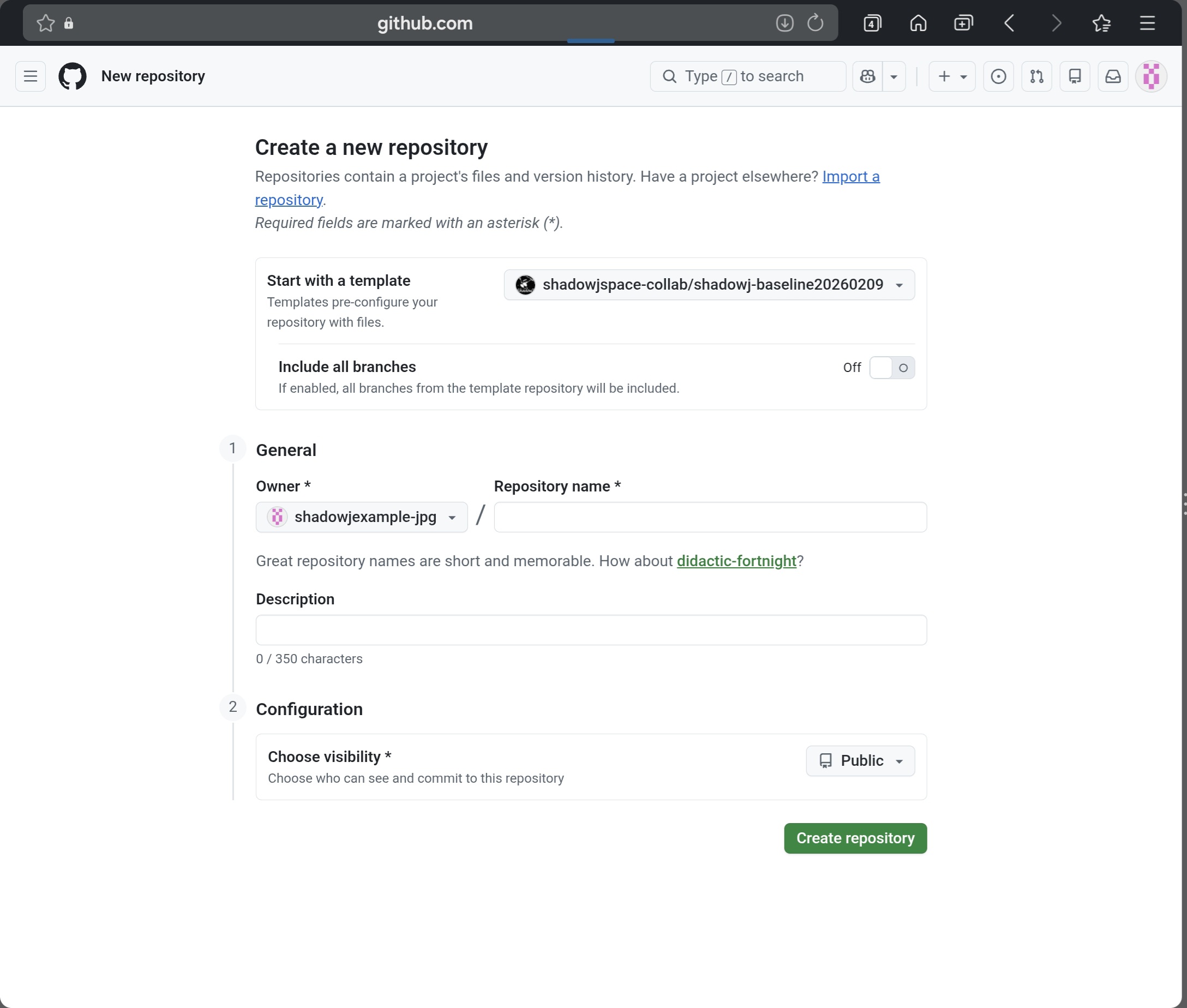Use suggested name didactic-fortnight
This screenshot has height=1008, width=1187.
736,561
